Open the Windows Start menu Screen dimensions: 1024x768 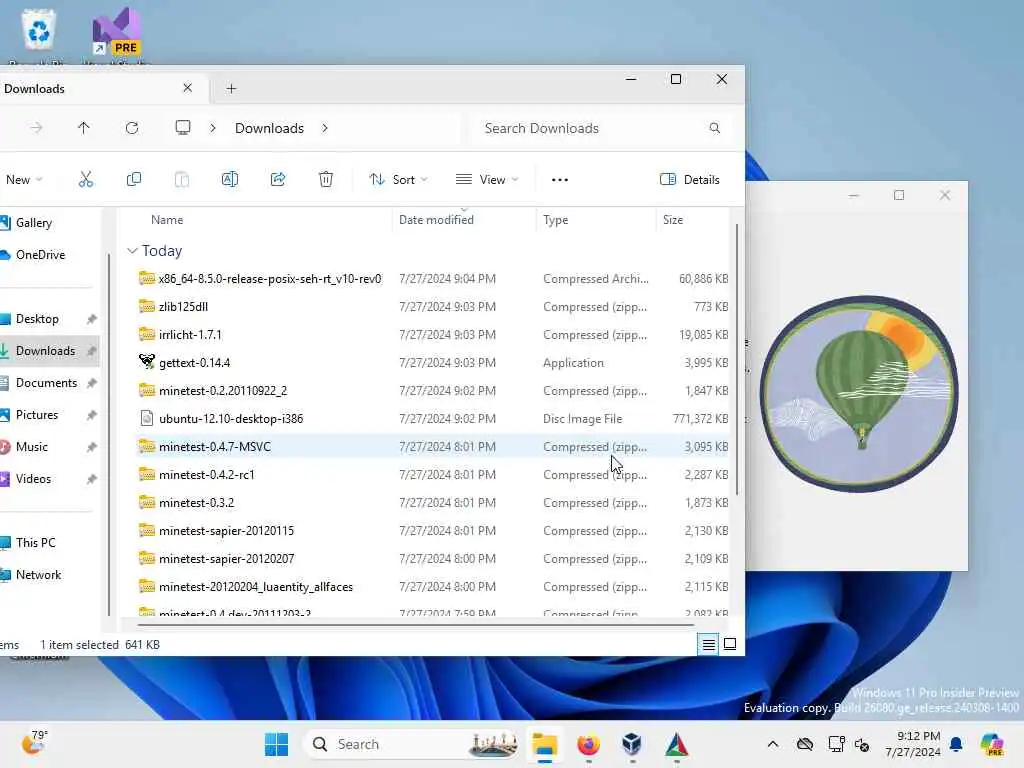276,744
